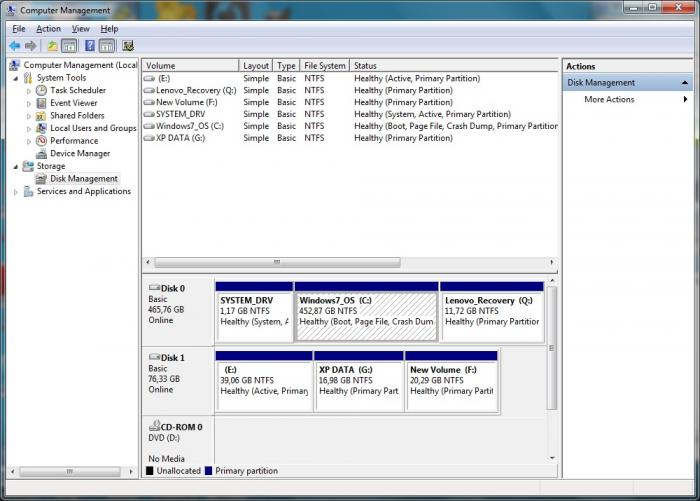Expand the Event Viewer node
700x501 pixels.
click(29, 104)
